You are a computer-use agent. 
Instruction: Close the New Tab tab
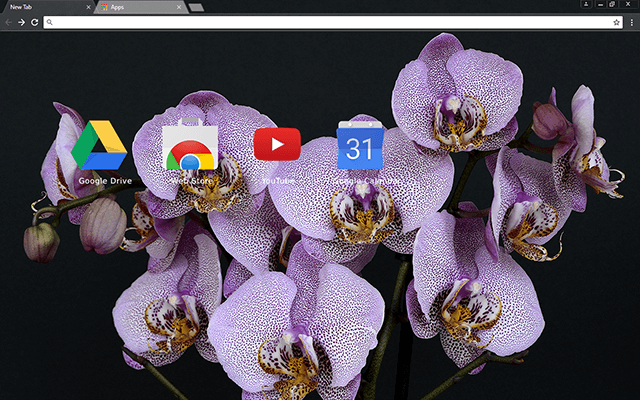[x=88, y=7]
